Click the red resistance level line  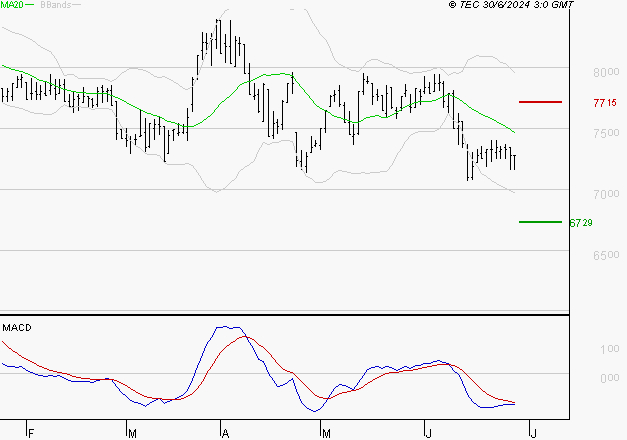tap(540, 102)
